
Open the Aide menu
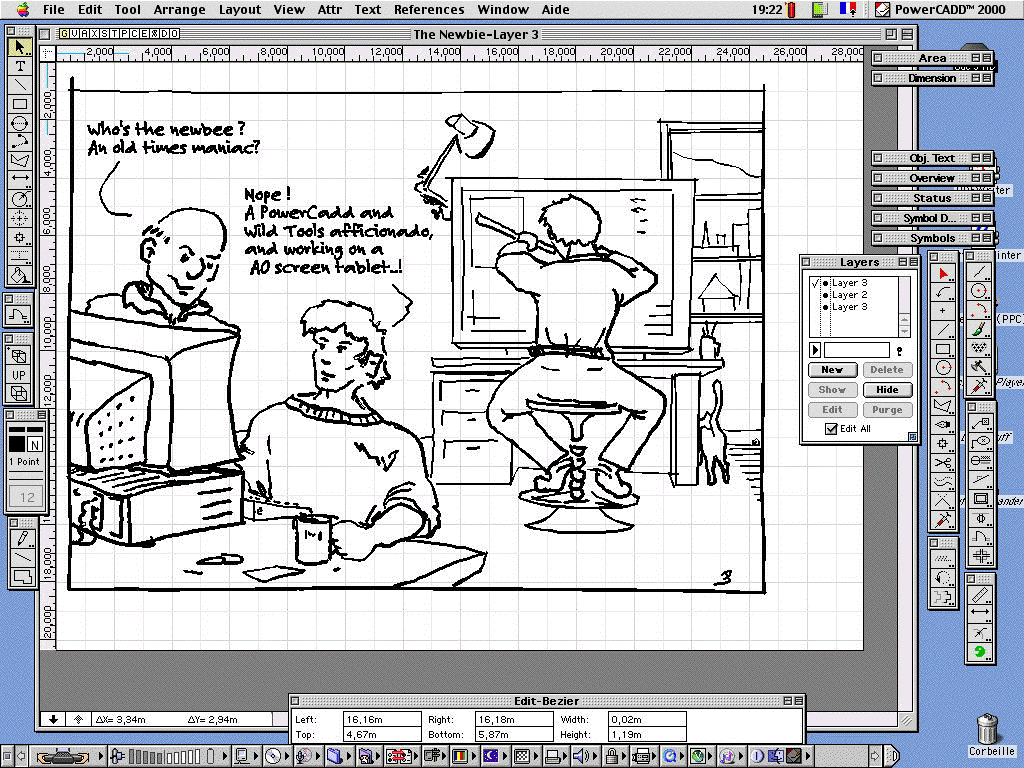tap(556, 9)
